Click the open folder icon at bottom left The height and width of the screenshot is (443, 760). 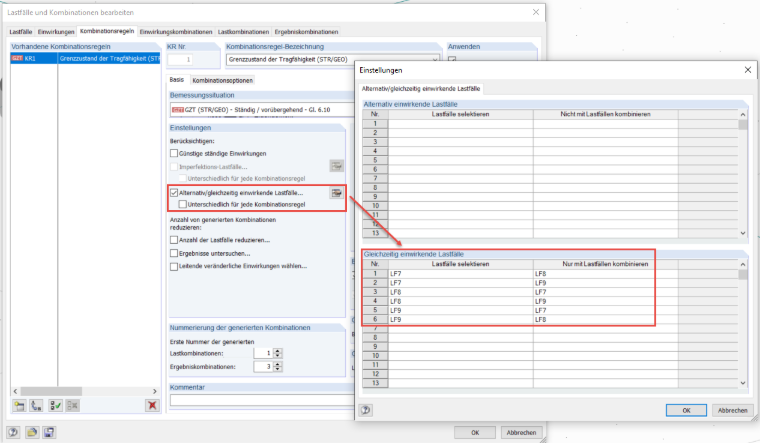tap(32, 432)
